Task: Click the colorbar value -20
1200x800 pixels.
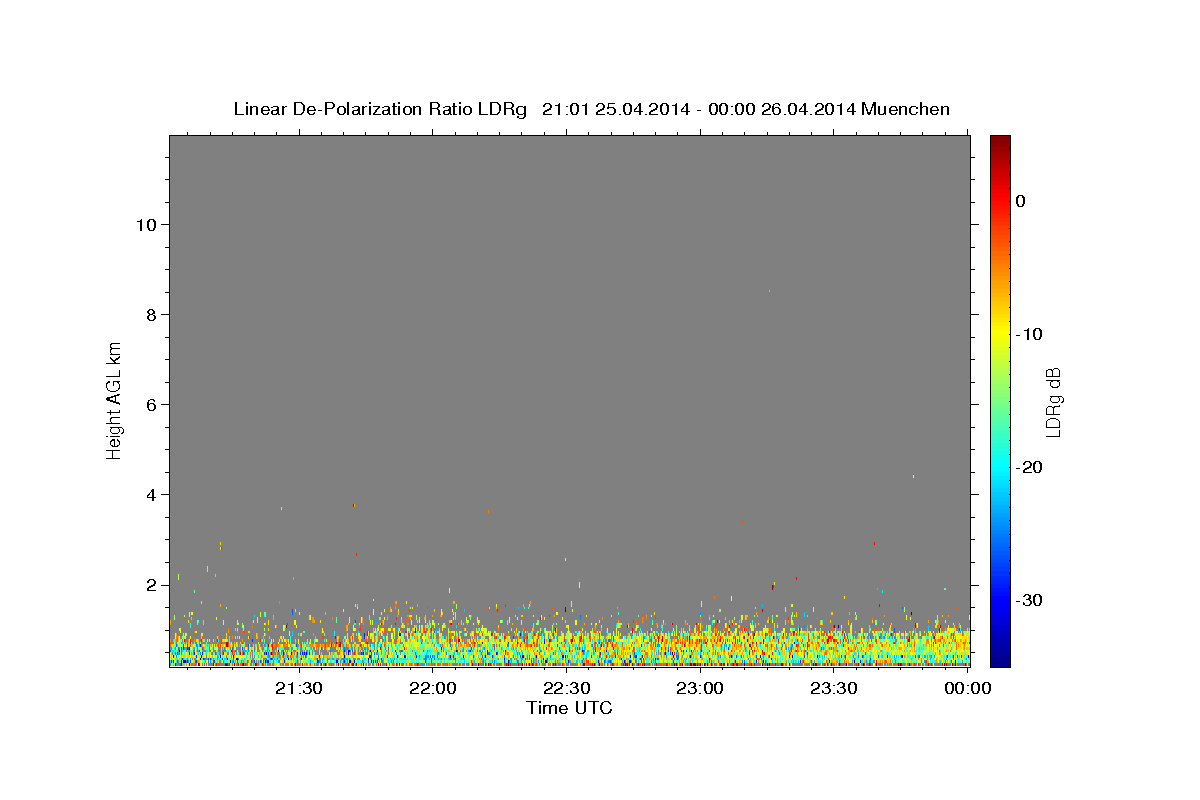Action: (x=1030, y=467)
